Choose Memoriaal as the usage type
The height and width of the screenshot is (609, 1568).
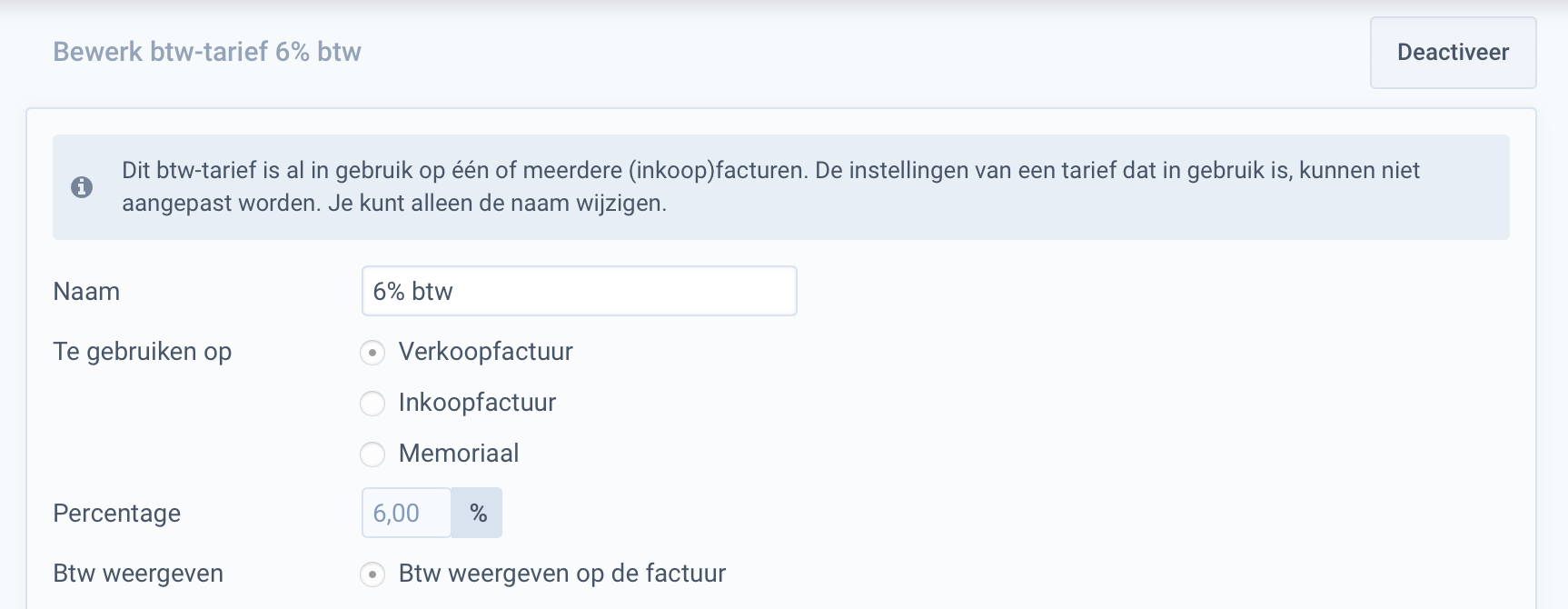coord(372,454)
